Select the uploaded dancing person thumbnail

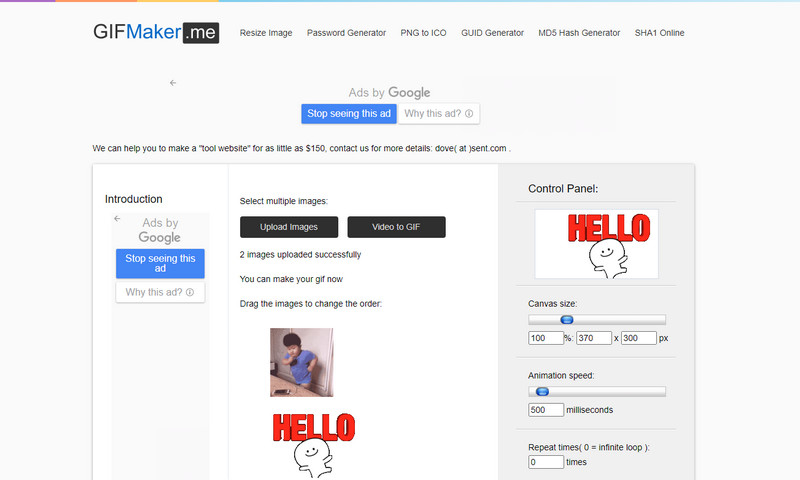point(301,363)
